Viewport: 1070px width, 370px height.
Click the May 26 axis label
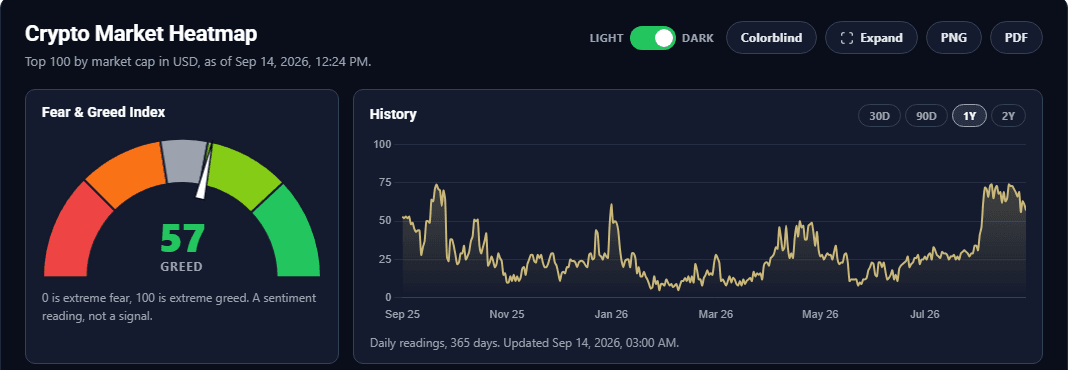click(820, 315)
